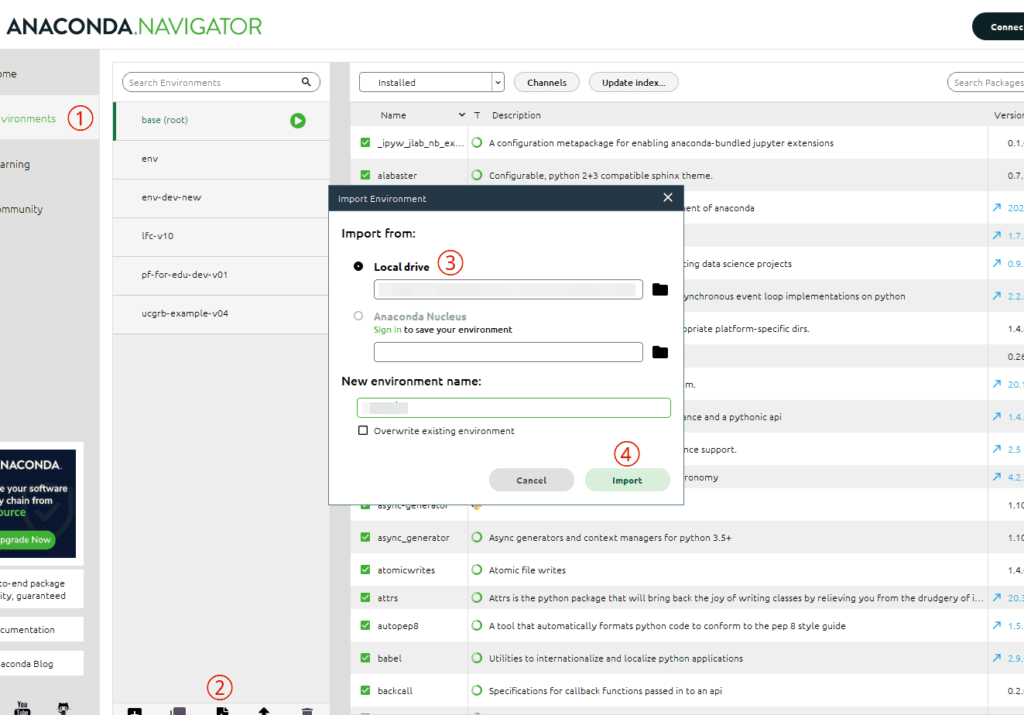The image size is (1024, 715).
Task: Click green play button on base (root)
Action: click(298, 120)
